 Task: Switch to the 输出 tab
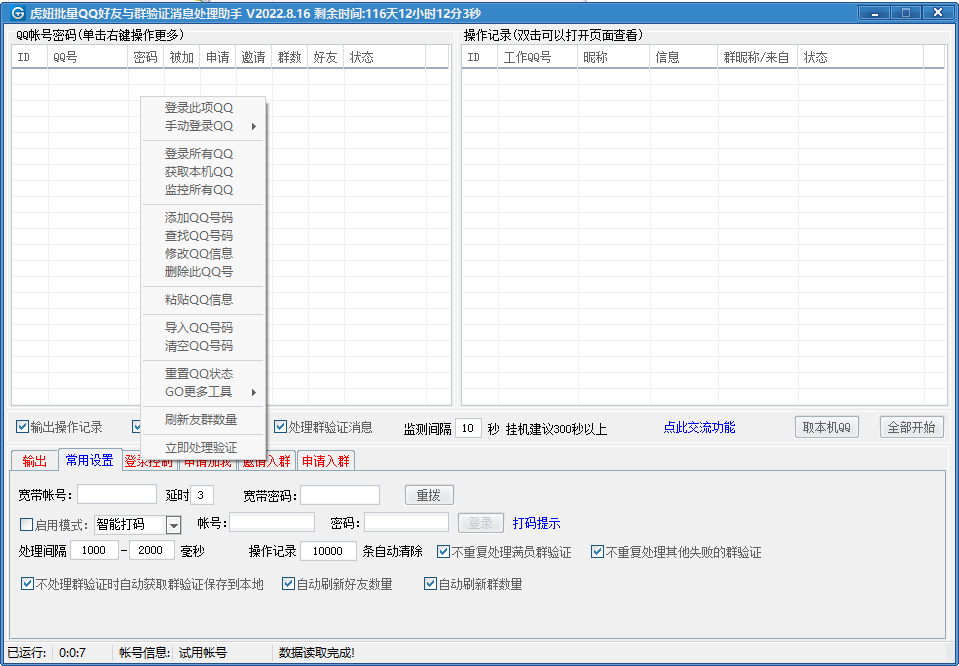pyautogui.click(x=35, y=461)
